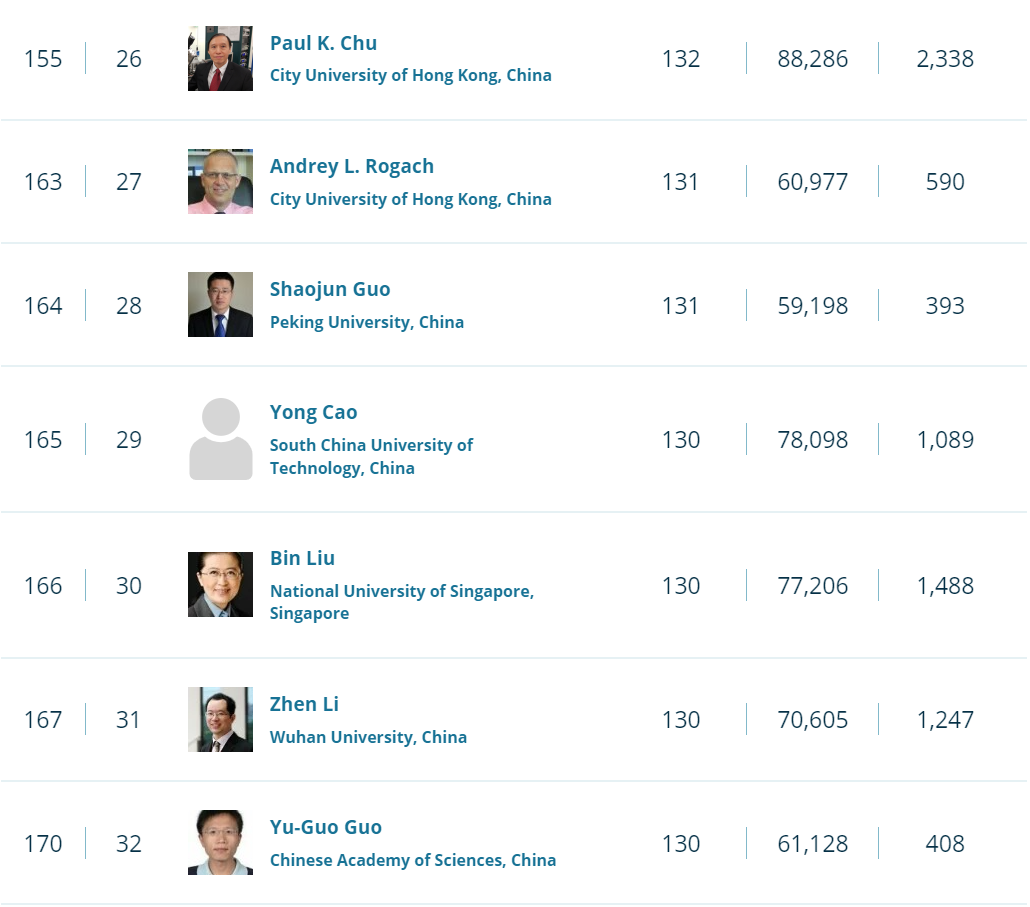Open Shaojun Guo name link
The height and width of the screenshot is (907, 1030).
pyautogui.click(x=330, y=289)
